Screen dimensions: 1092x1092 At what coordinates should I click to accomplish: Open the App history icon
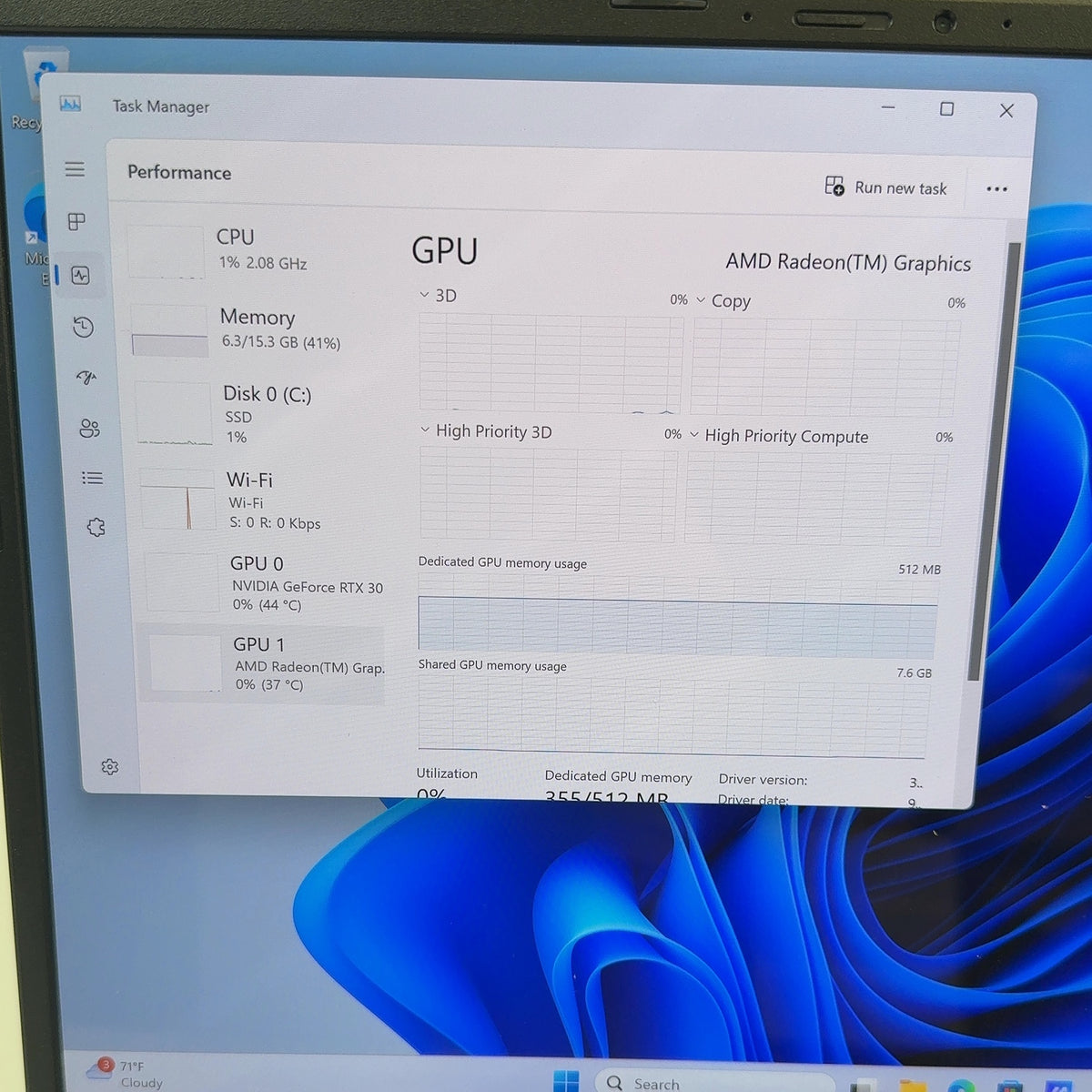click(x=83, y=327)
